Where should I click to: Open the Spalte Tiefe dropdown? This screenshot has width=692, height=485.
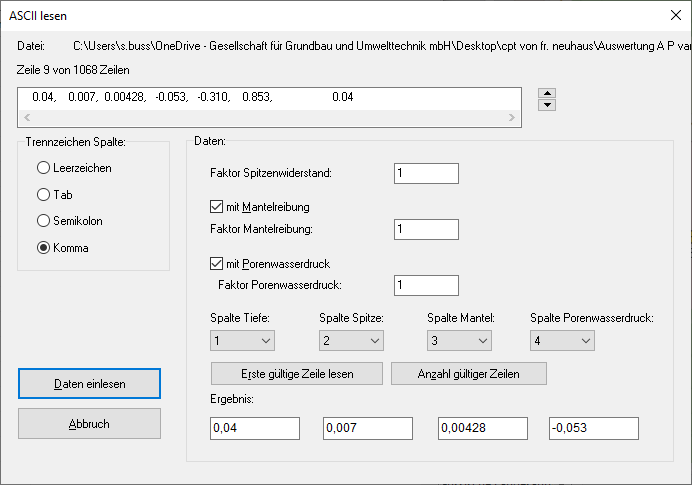click(x=242, y=341)
